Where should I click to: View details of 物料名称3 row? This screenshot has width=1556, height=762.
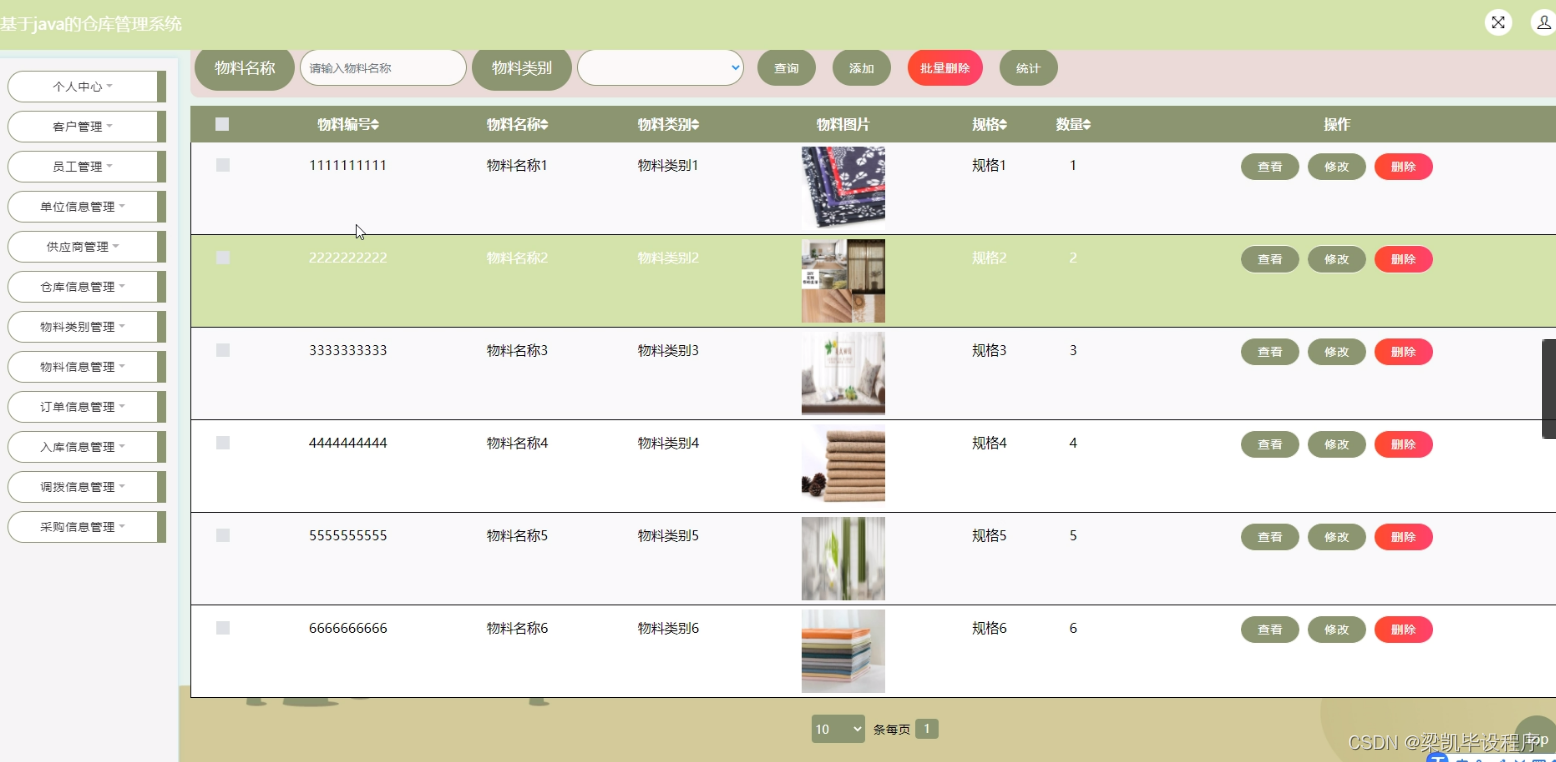click(x=1270, y=352)
